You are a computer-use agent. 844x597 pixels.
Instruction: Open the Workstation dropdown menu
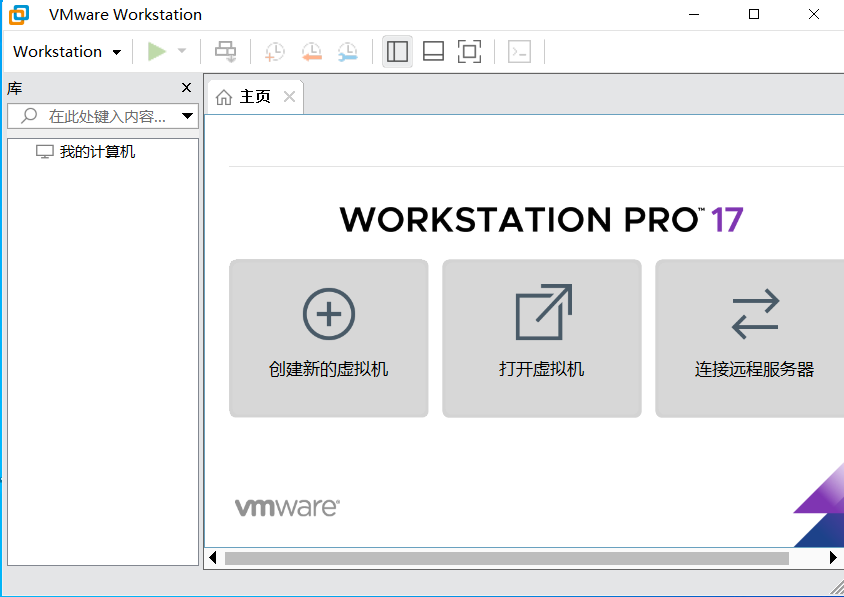pos(67,52)
